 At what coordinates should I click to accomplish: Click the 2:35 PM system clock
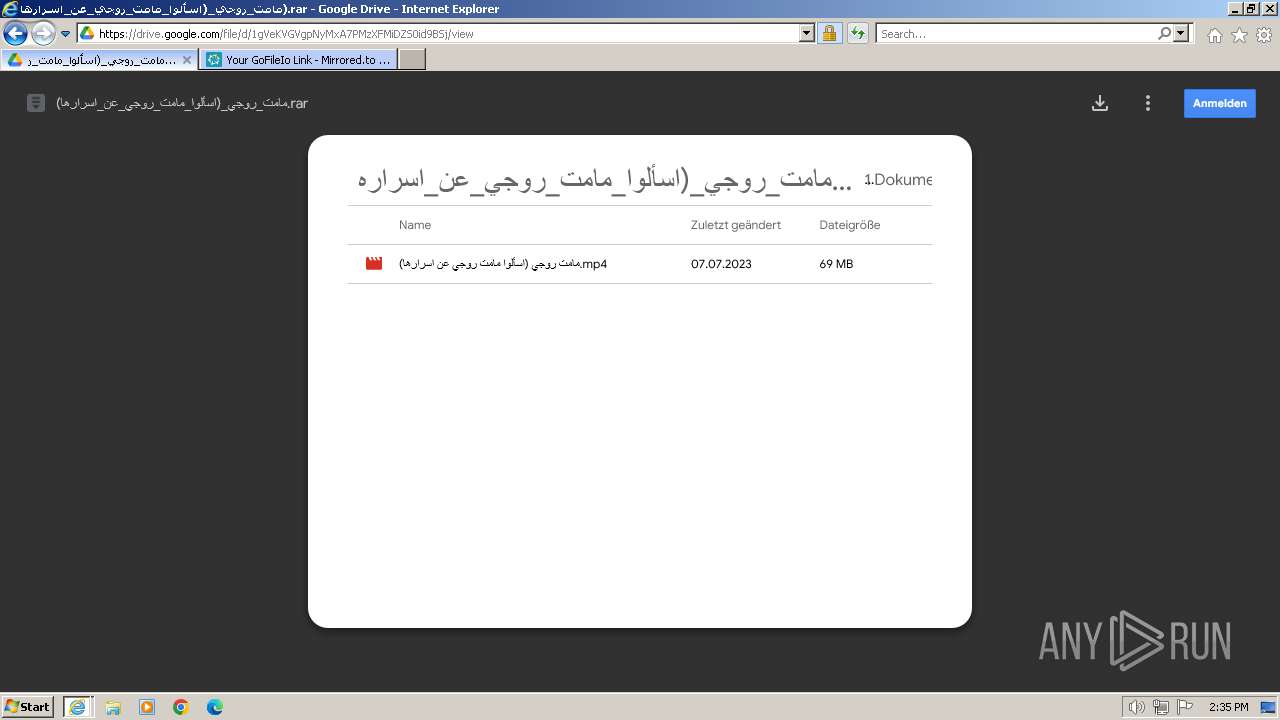[x=1229, y=707]
